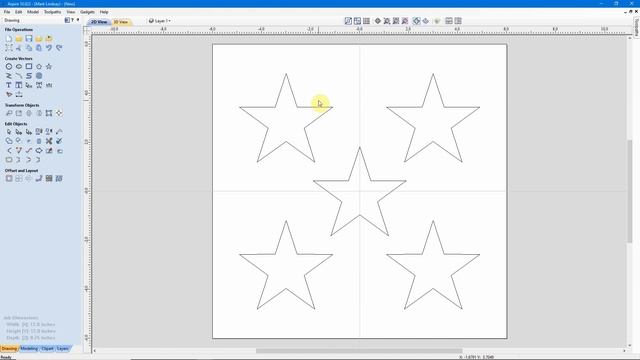Click the Measure tool in Edit Objects
Screen dimensions: 640x360
point(59,131)
